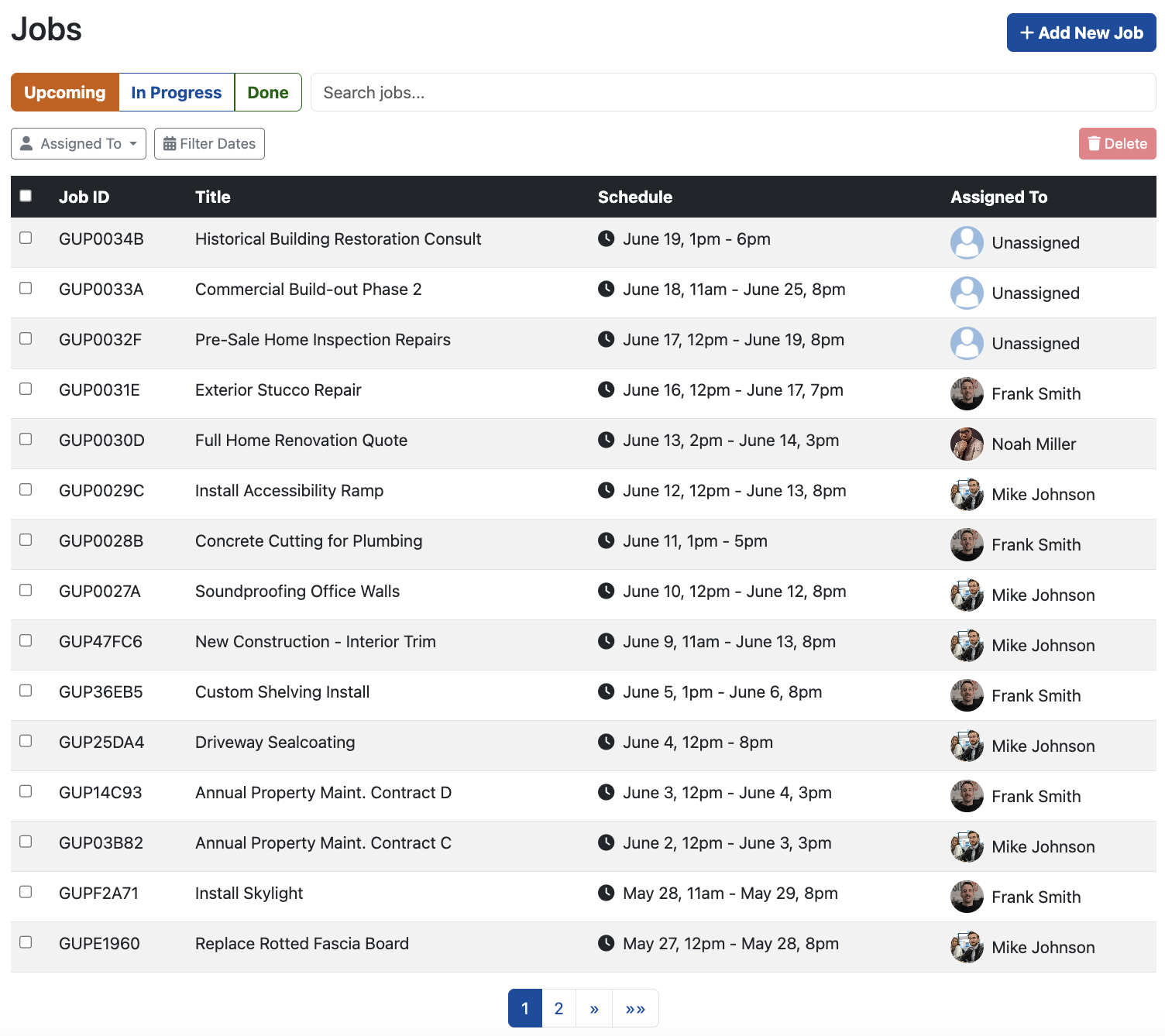1165x1036 pixels.
Task: Toggle the select-all checkbox in the table header
Action: pyautogui.click(x=26, y=197)
